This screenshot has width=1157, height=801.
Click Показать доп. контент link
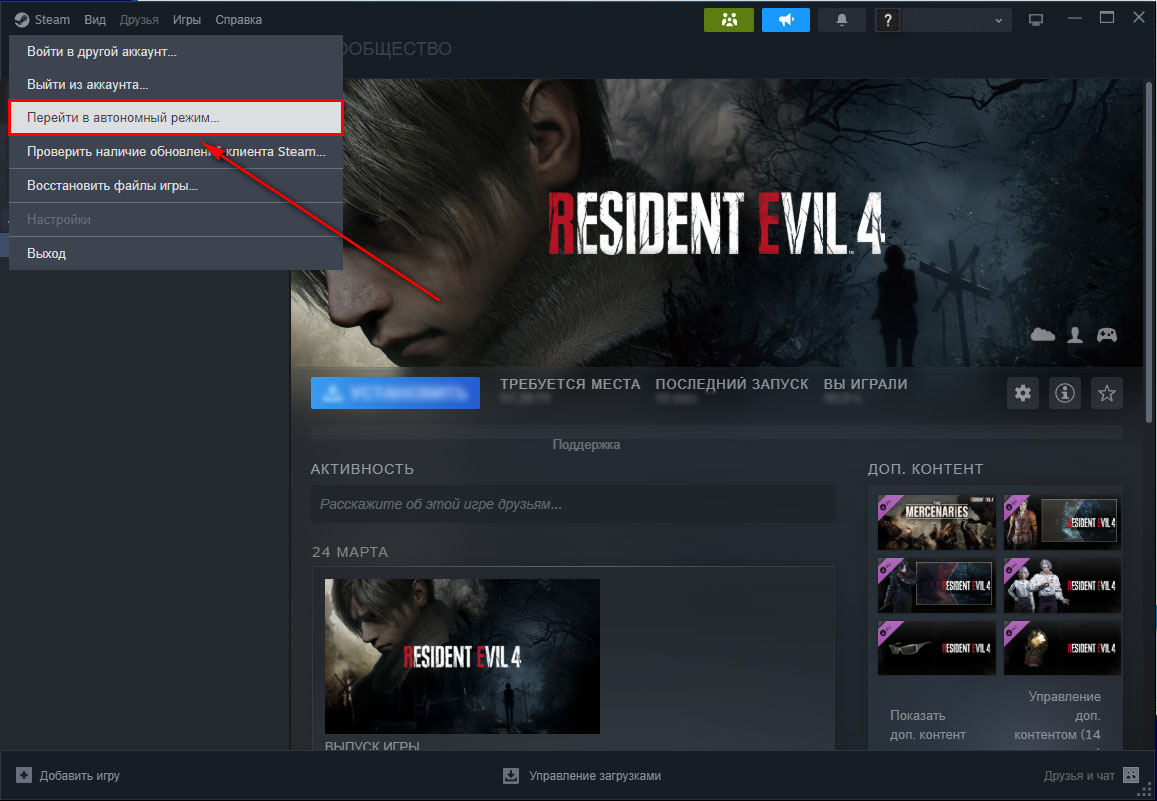tap(928, 725)
